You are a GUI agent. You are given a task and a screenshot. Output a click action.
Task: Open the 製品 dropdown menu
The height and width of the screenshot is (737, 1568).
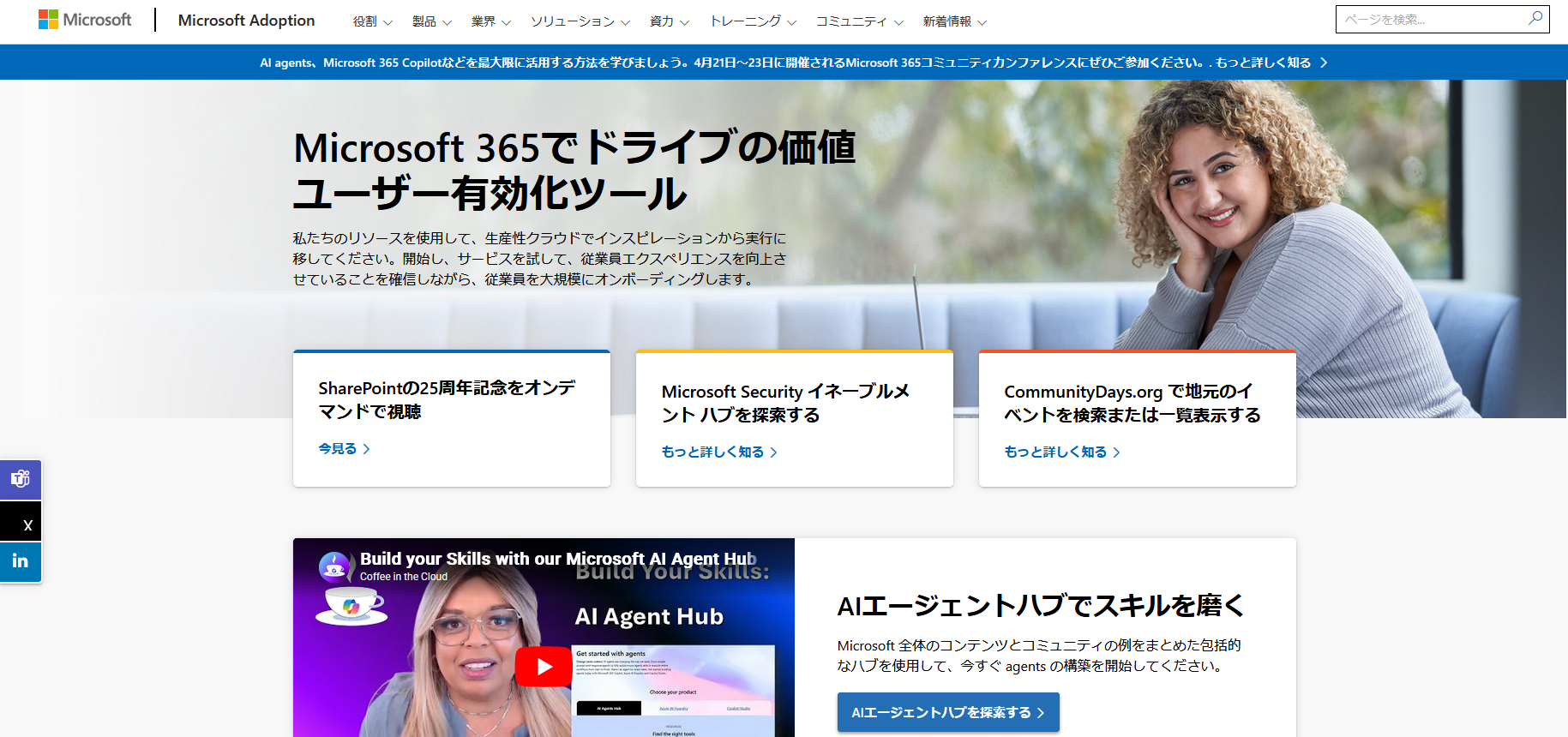point(431,21)
